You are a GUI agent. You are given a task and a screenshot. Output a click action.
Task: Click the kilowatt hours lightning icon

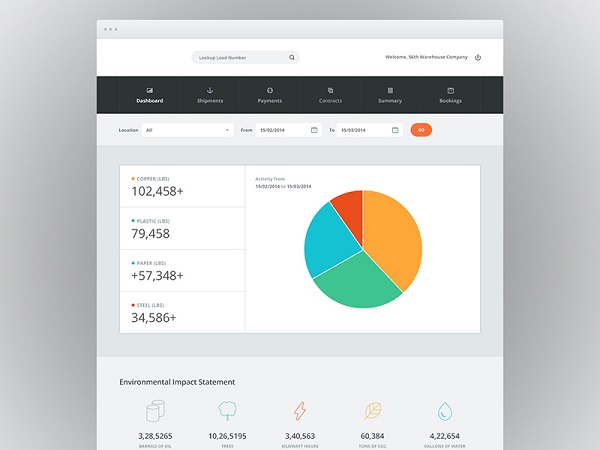click(300, 412)
